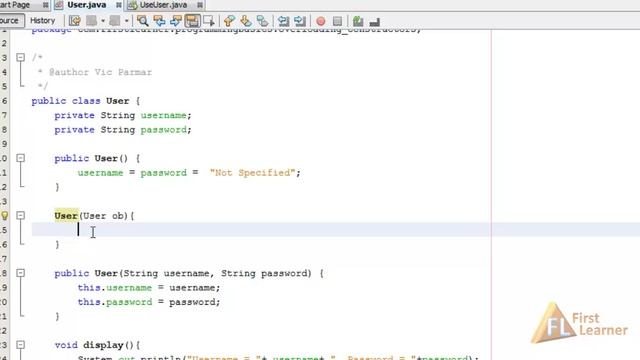Open the Start Page tab

pos(16,5)
